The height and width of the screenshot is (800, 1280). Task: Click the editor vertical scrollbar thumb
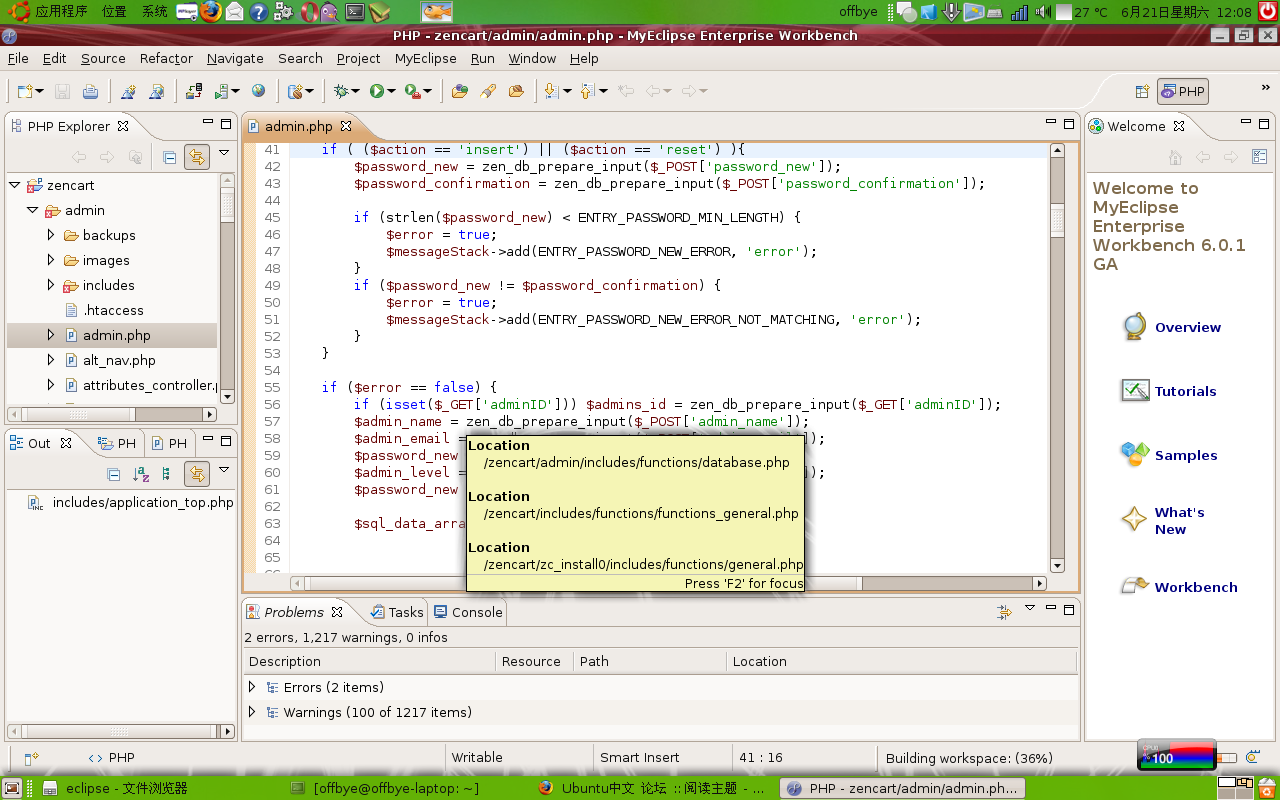(1057, 221)
